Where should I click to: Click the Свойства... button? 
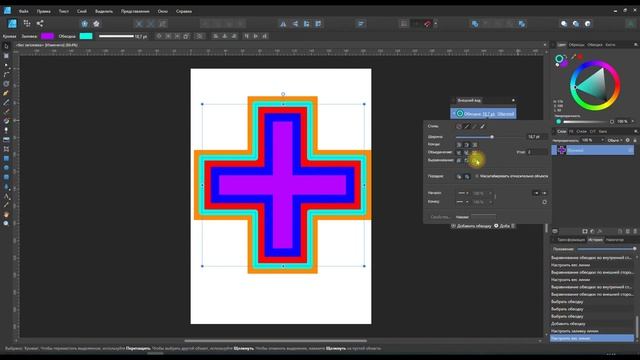pyautogui.click(x=440, y=217)
